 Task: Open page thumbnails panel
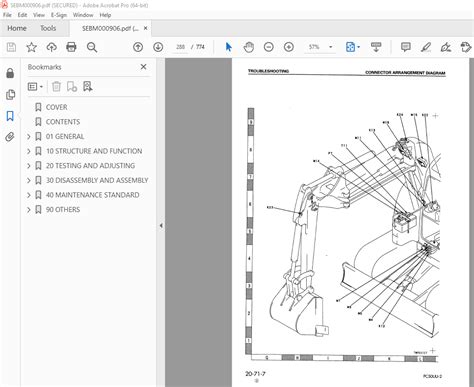[10, 95]
